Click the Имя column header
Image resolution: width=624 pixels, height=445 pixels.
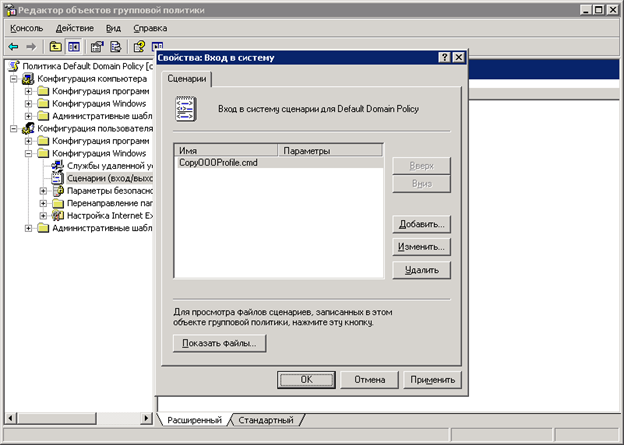[x=226, y=150]
